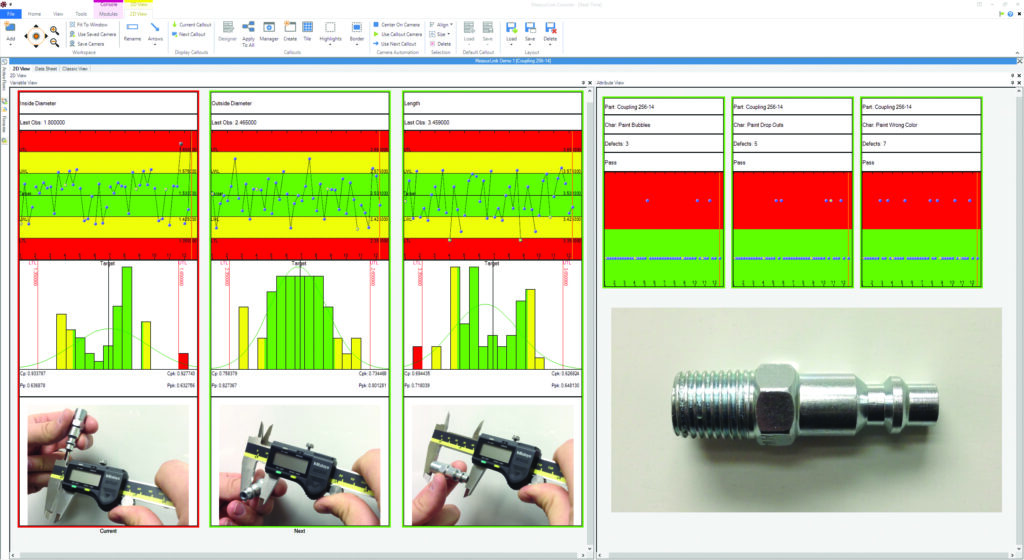Open the Align dropdown
The height and width of the screenshot is (560, 1024).
point(441,25)
